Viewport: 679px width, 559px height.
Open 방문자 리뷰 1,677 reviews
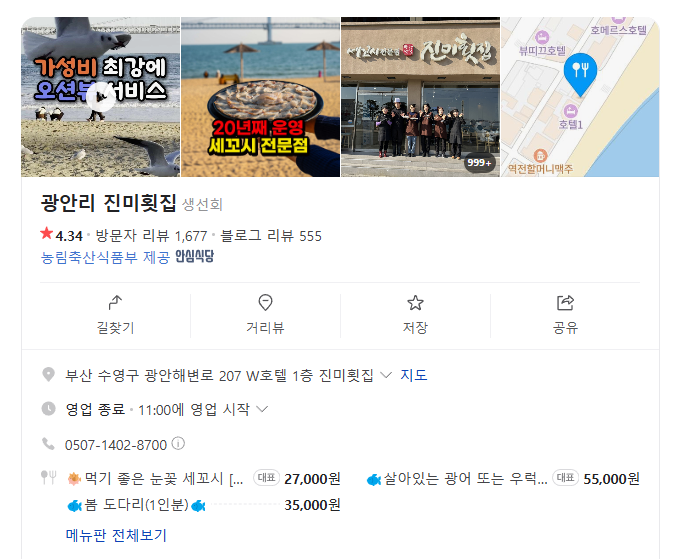pos(151,236)
